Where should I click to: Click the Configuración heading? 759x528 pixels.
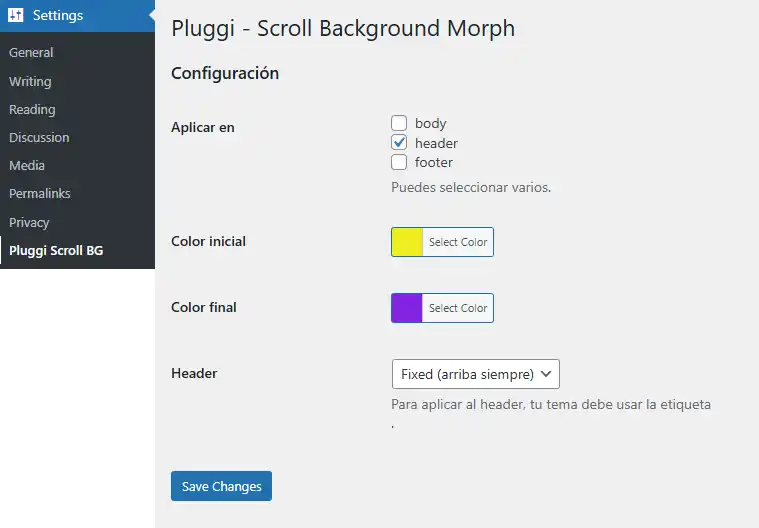225,73
